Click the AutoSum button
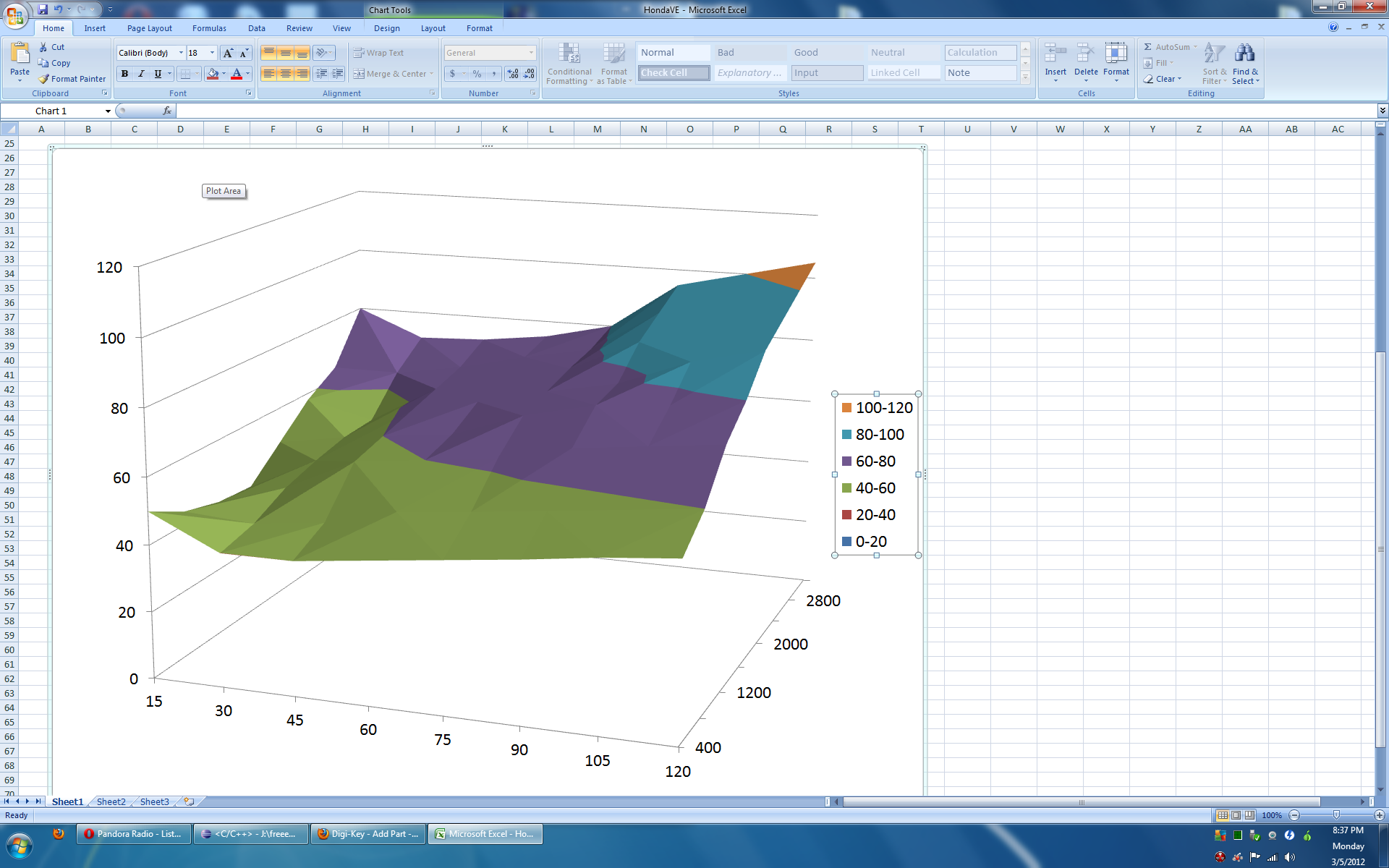1389x868 pixels. pos(1166,47)
